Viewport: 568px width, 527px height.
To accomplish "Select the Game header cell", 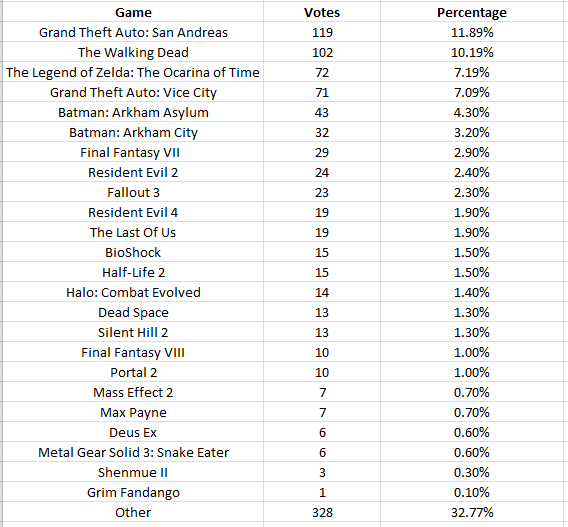I will click(x=133, y=12).
